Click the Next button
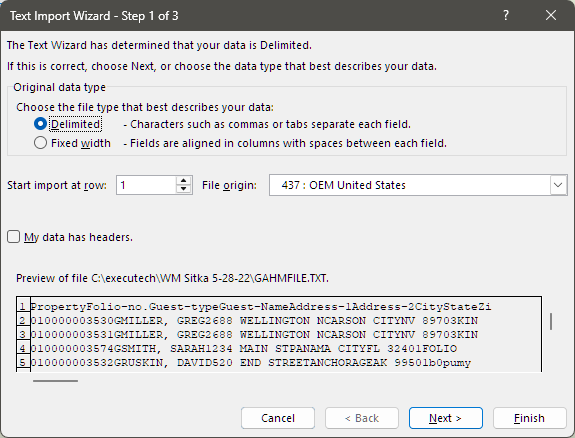 [446, 418]
